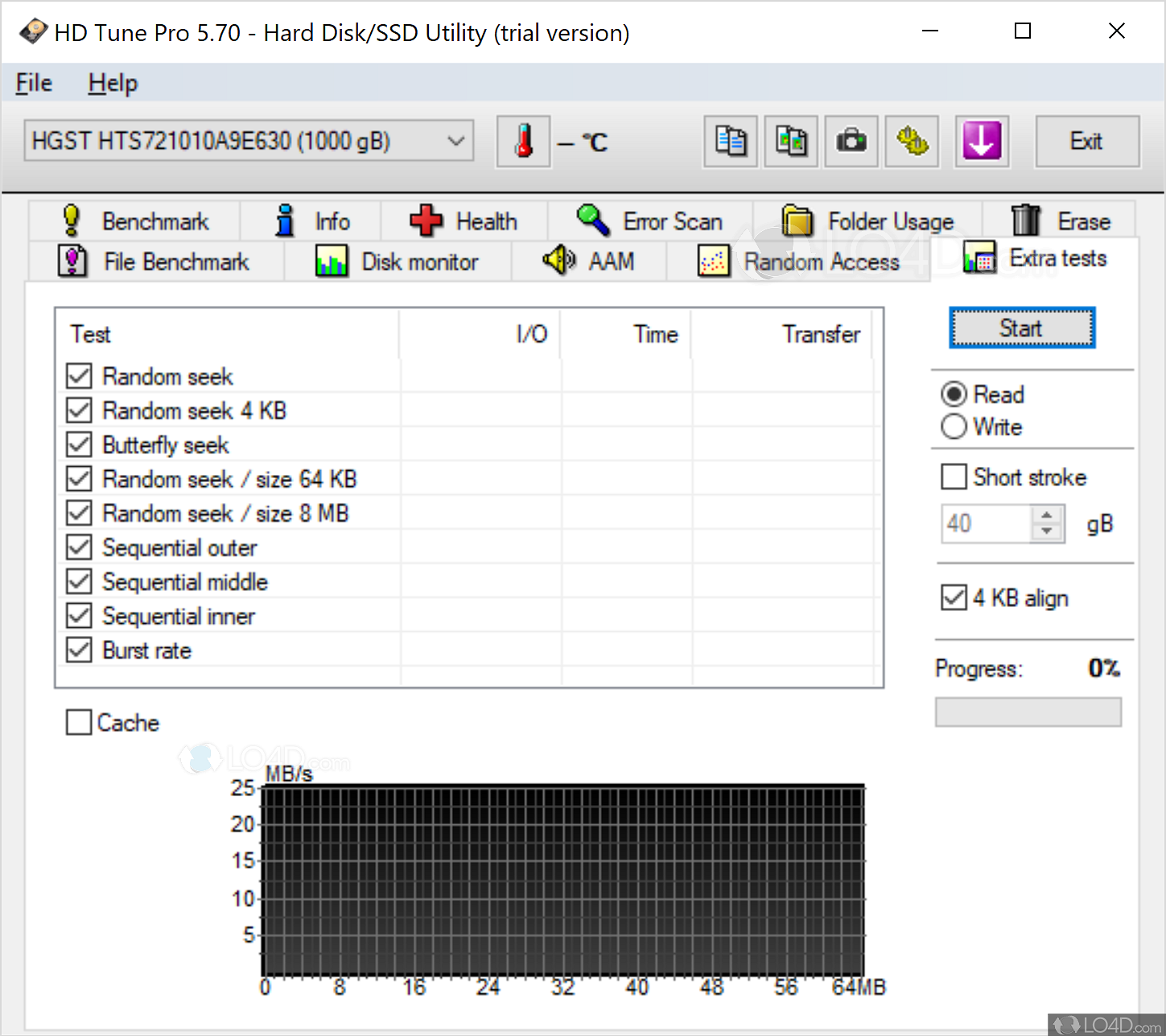The image size is (1166, 1036).
Task: Click the temperature thermometer icon
Action: (x=523, y=141)
